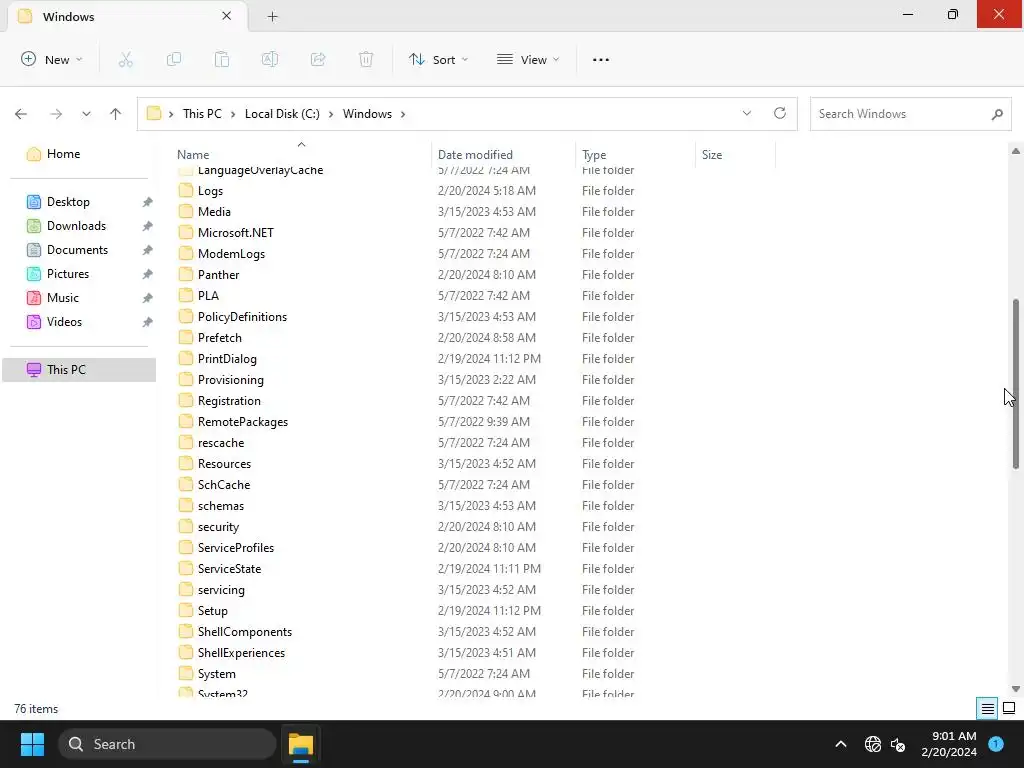Click the vertical scrollbar thumb
This screenshot has width=1024, height=768.
1016,383
